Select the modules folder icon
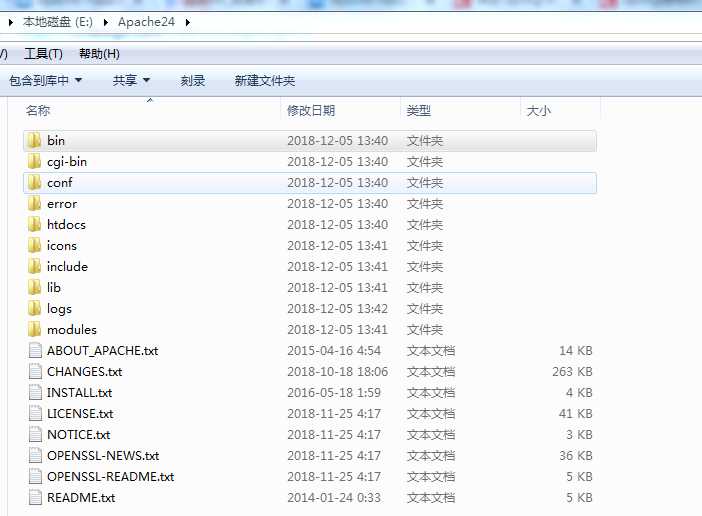Image resolution: width=702 pixels, height=516 pixels. (34, 330)
